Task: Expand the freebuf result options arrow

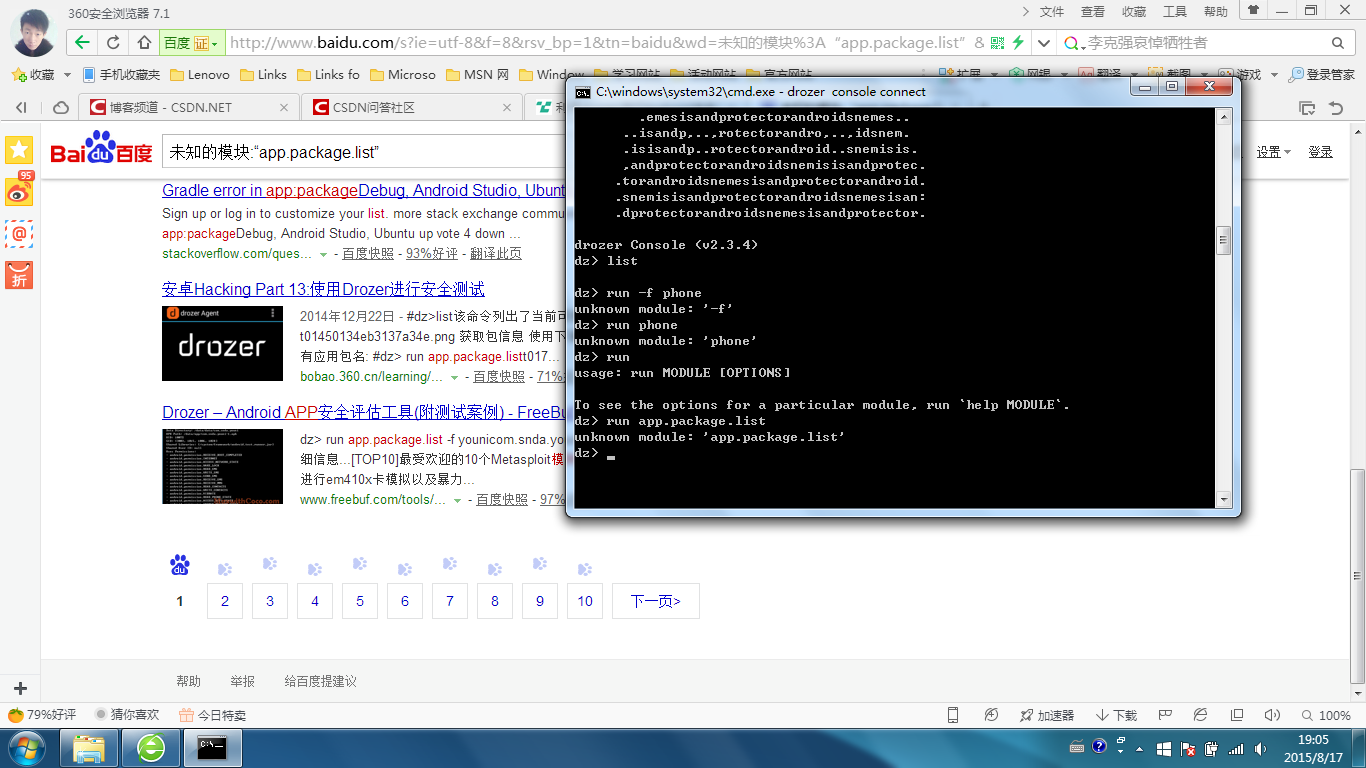Action: click(x=457, y=500)
